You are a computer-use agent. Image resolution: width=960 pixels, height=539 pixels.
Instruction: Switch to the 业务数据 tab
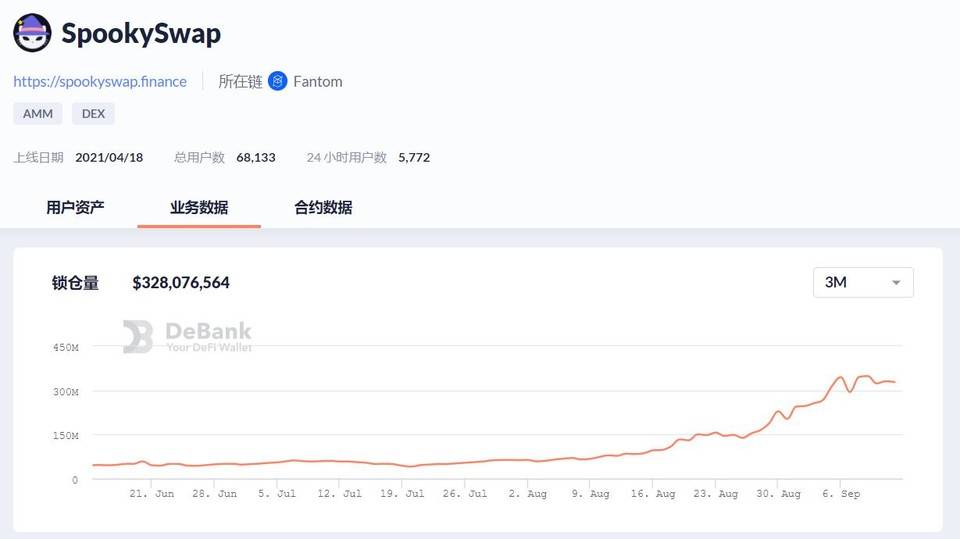pos(199,207)
